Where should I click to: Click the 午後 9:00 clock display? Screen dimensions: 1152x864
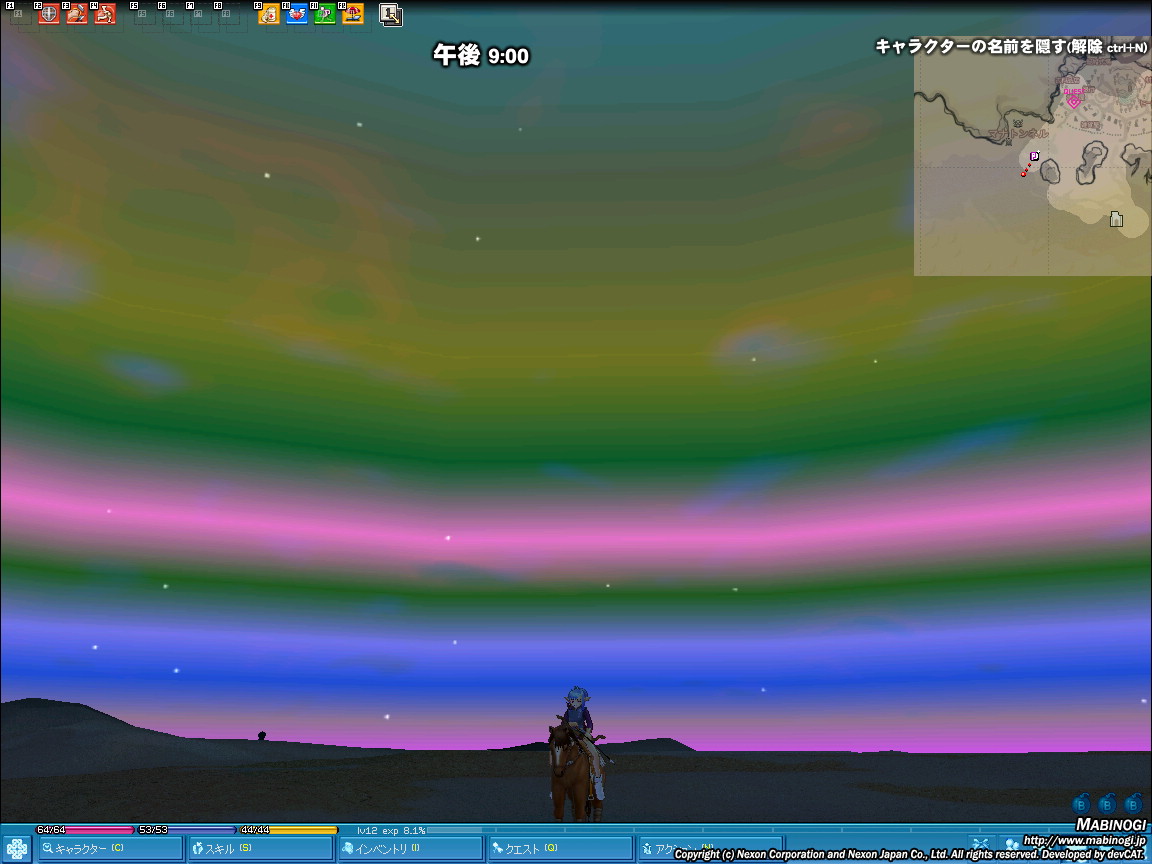tap(481, 56)
